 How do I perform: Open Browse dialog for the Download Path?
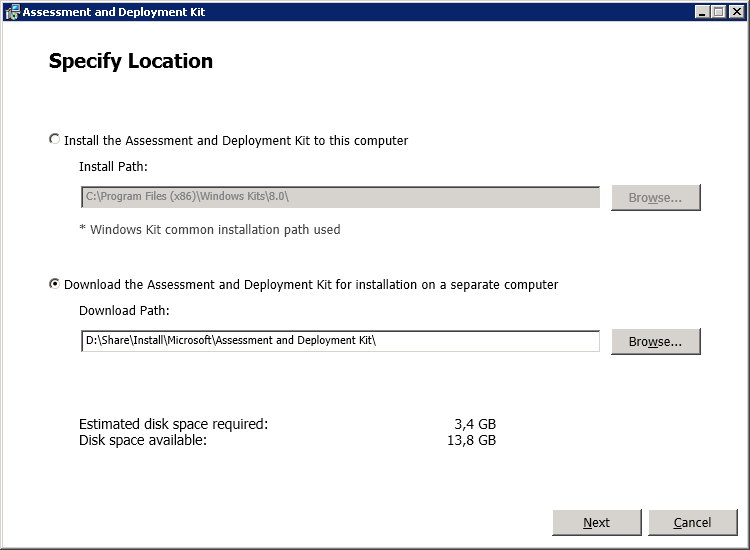655,341
